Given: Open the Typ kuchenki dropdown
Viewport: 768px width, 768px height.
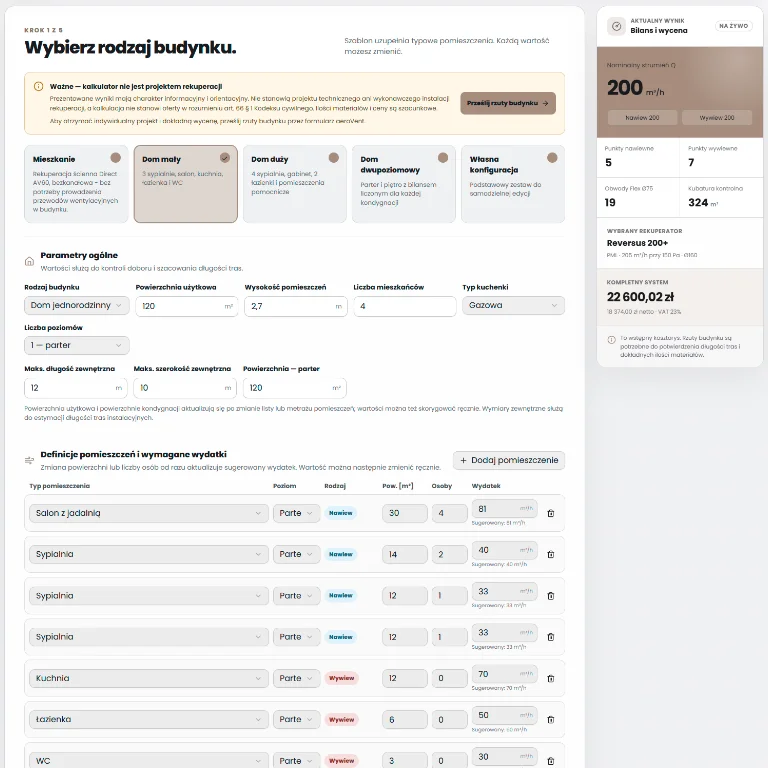Looking at the screenshot, I should [x=513, y=305].
